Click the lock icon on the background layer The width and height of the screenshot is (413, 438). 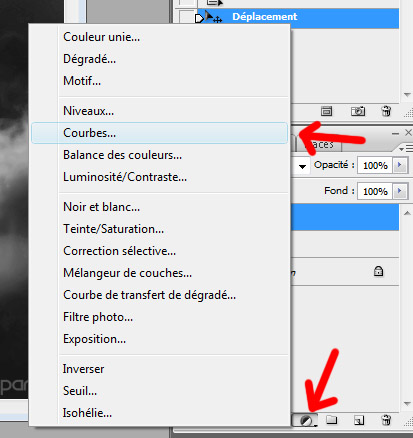point(378,271)
